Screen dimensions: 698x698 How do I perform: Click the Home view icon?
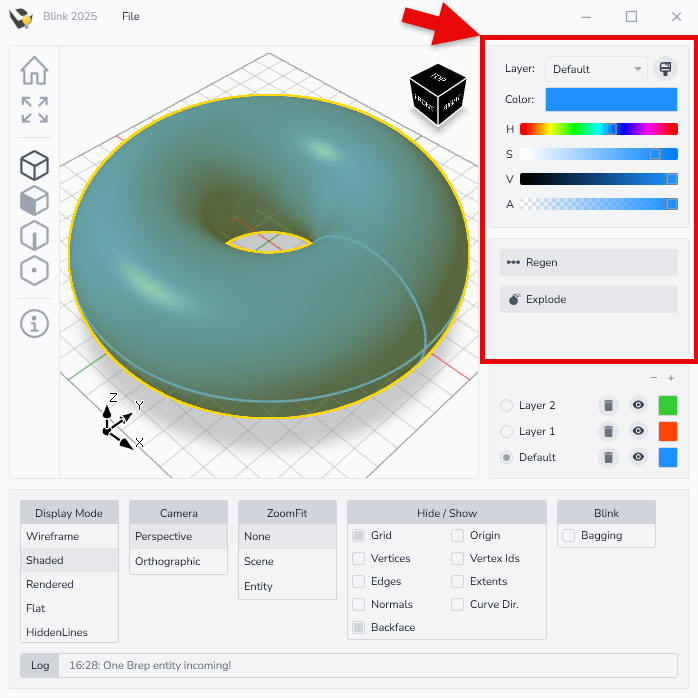coord(34,71)
